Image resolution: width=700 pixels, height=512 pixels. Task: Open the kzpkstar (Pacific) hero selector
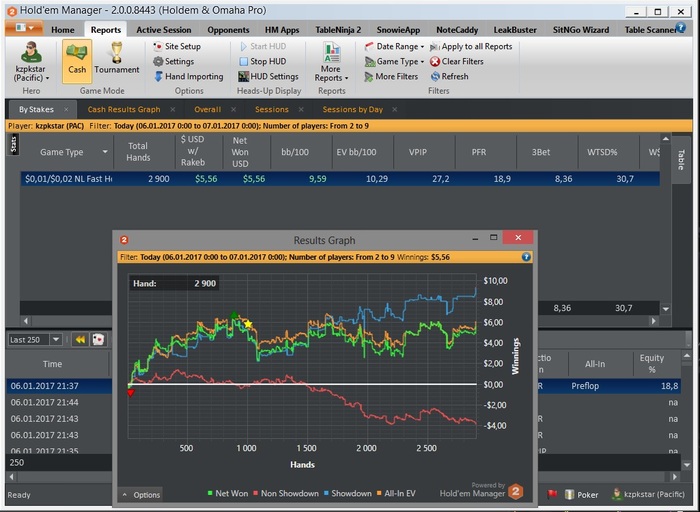click(31, 62)
